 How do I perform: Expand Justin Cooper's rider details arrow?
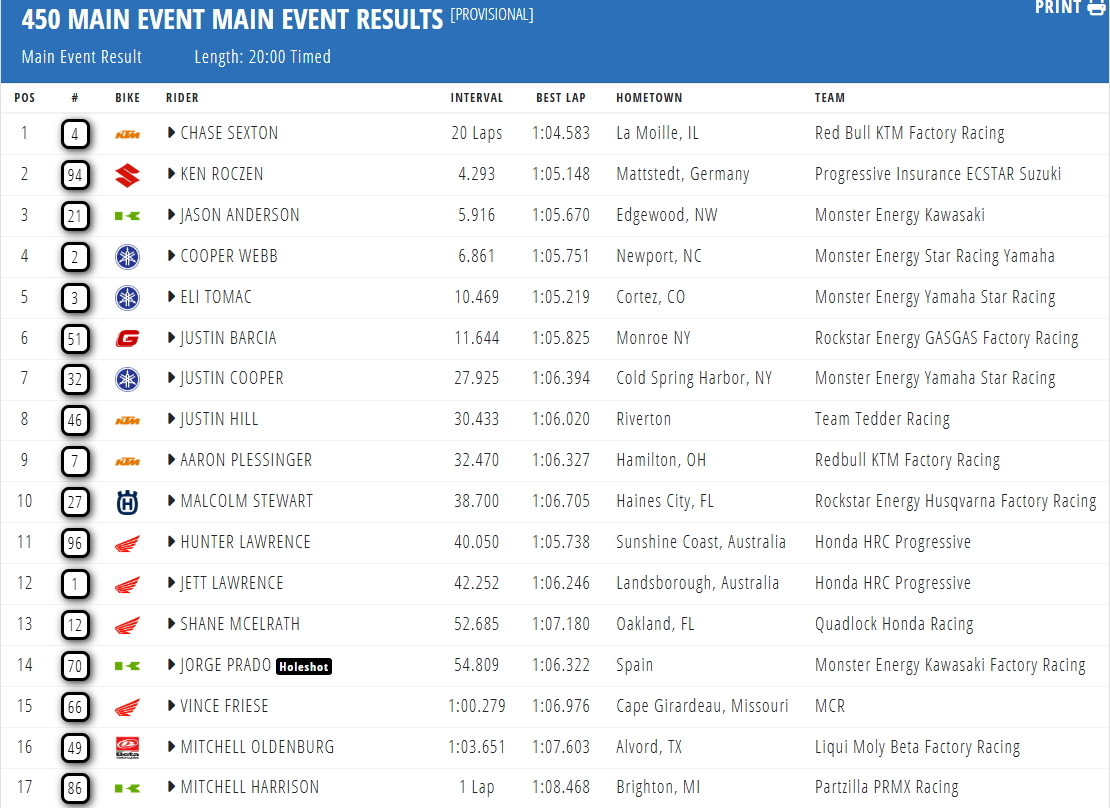click(171, 378)
